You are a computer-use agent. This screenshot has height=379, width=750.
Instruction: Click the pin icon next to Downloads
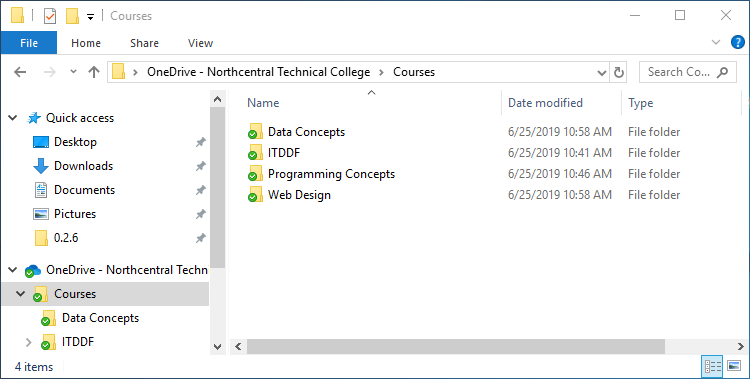tap(200, 166)
